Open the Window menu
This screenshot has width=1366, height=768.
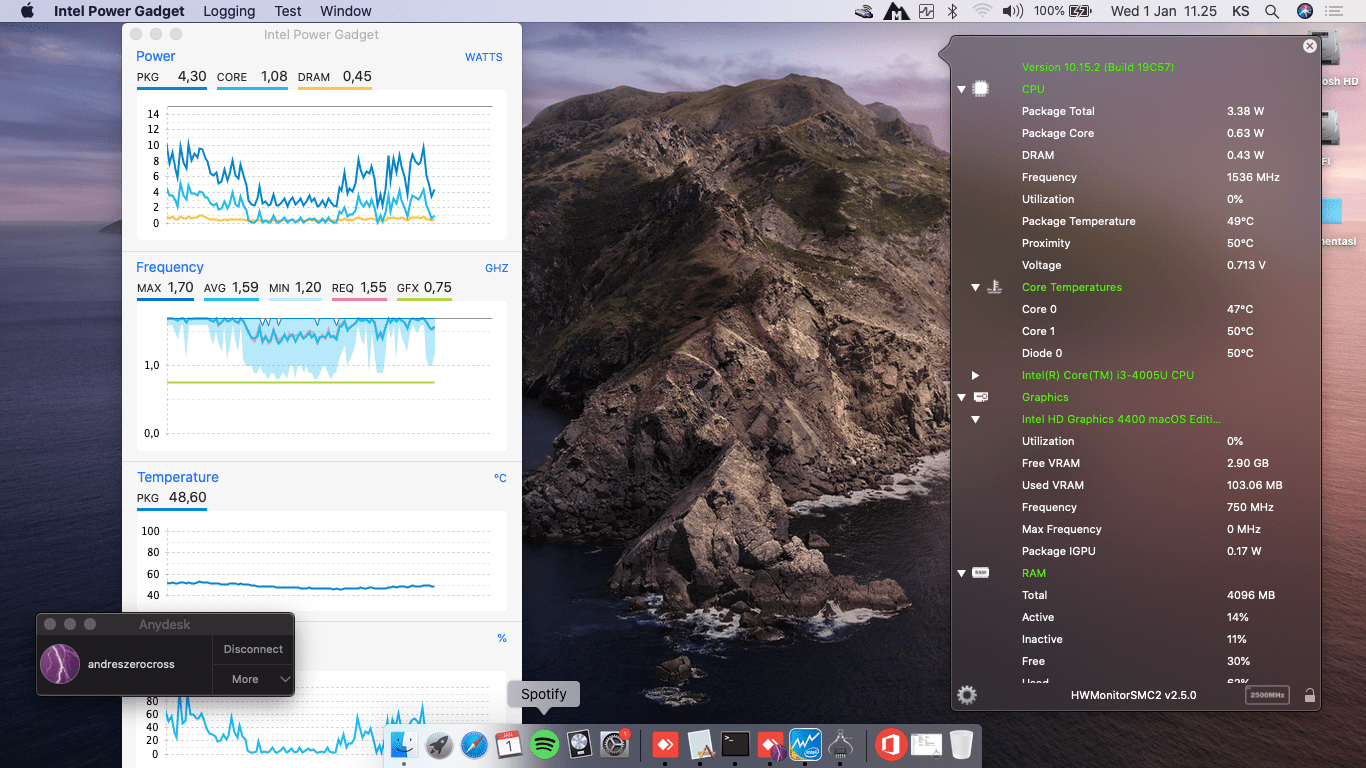(346, 11)
